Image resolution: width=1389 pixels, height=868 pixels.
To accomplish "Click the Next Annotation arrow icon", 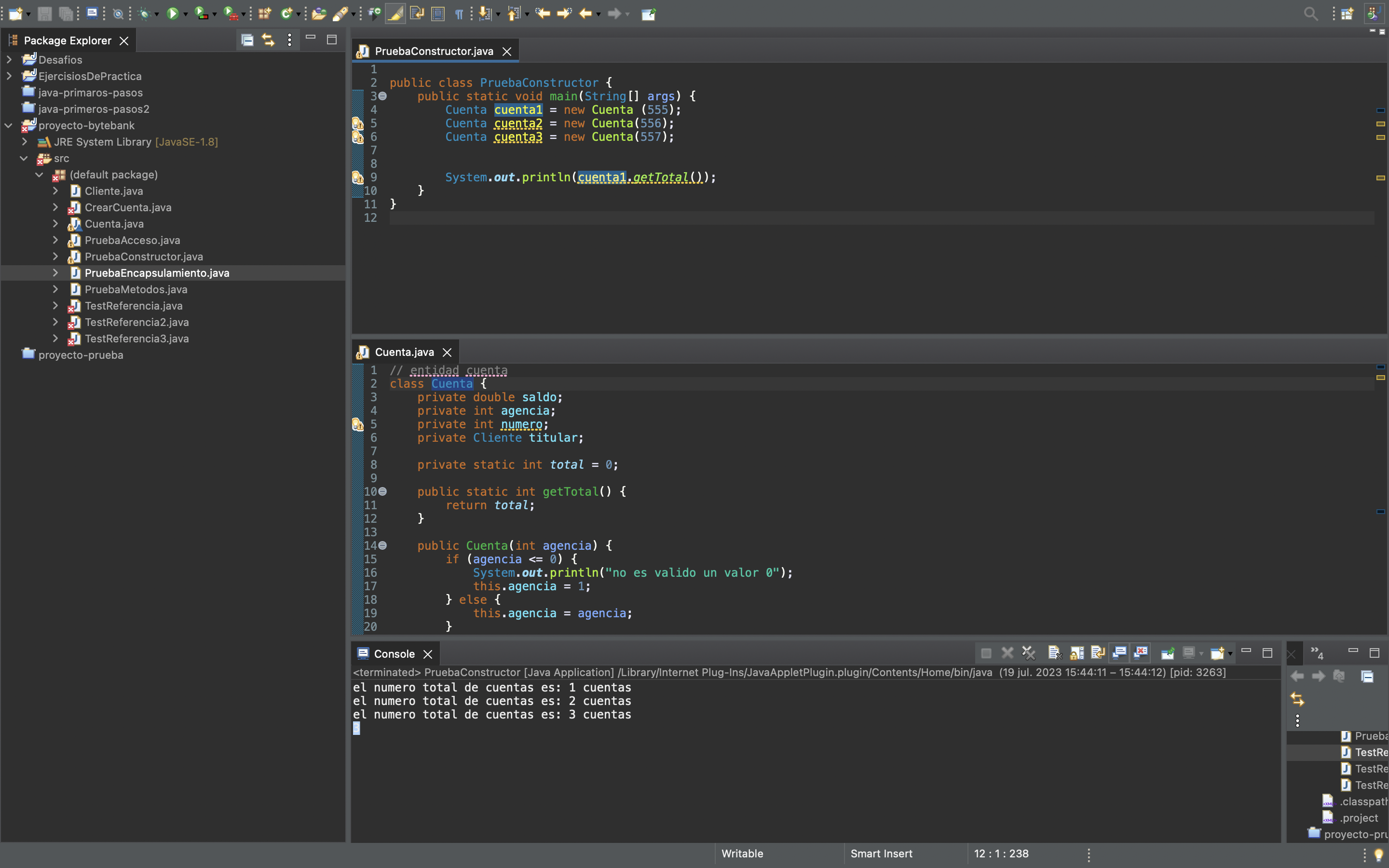I will 485,14.
